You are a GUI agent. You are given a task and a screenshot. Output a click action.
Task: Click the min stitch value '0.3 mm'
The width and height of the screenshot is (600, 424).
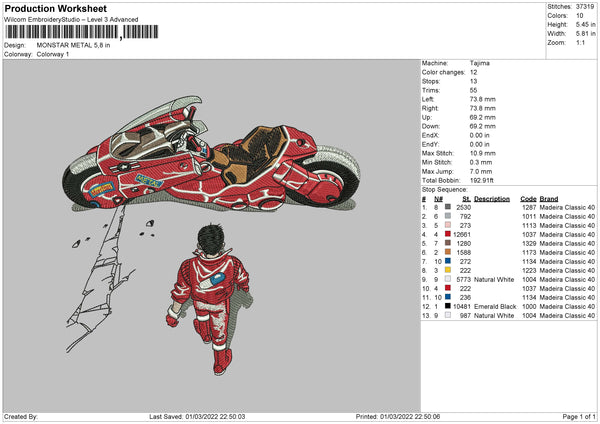(x=481, y=162)
